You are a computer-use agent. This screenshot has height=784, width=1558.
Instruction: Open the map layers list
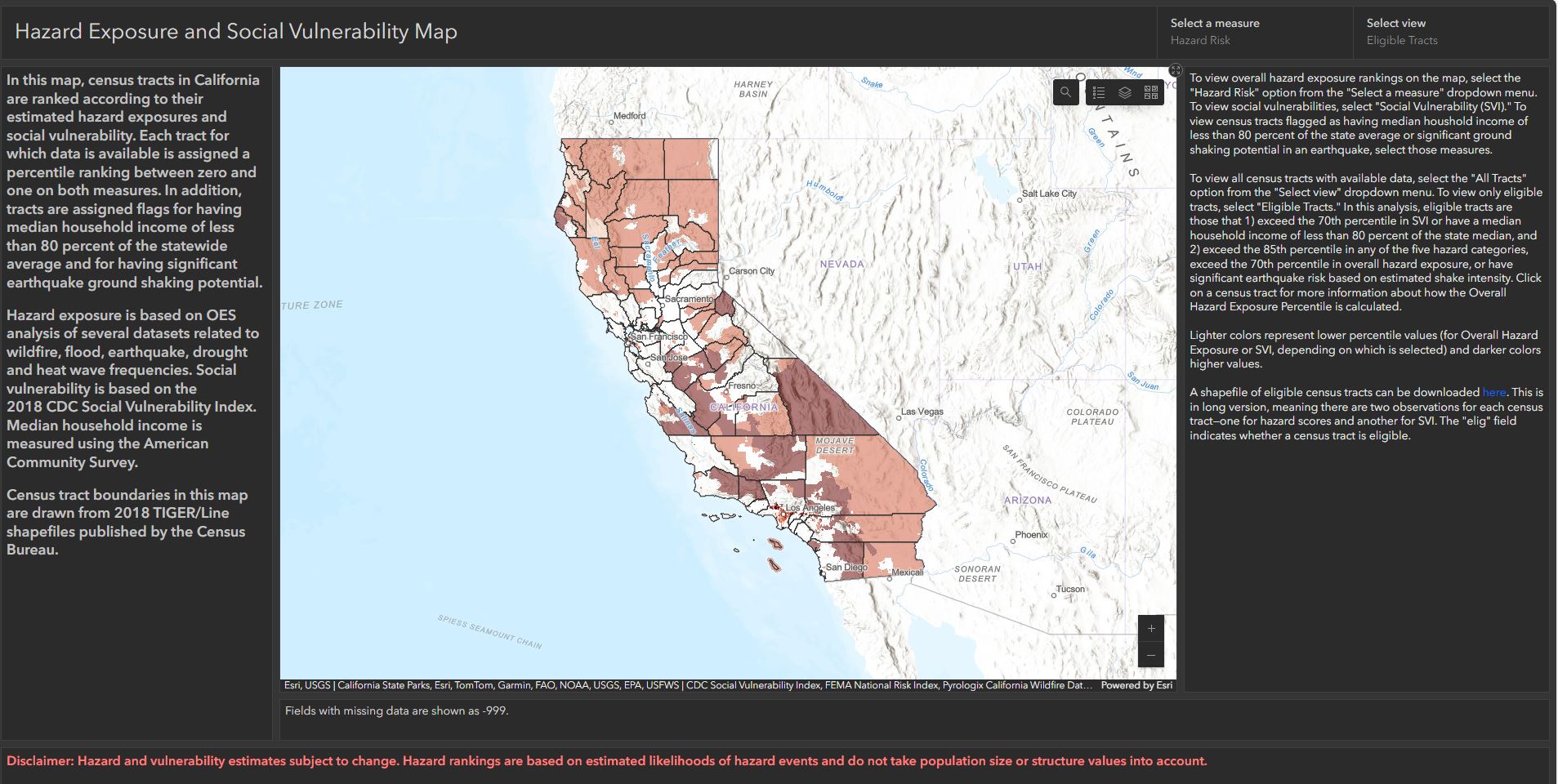(x=1125, y=92)
